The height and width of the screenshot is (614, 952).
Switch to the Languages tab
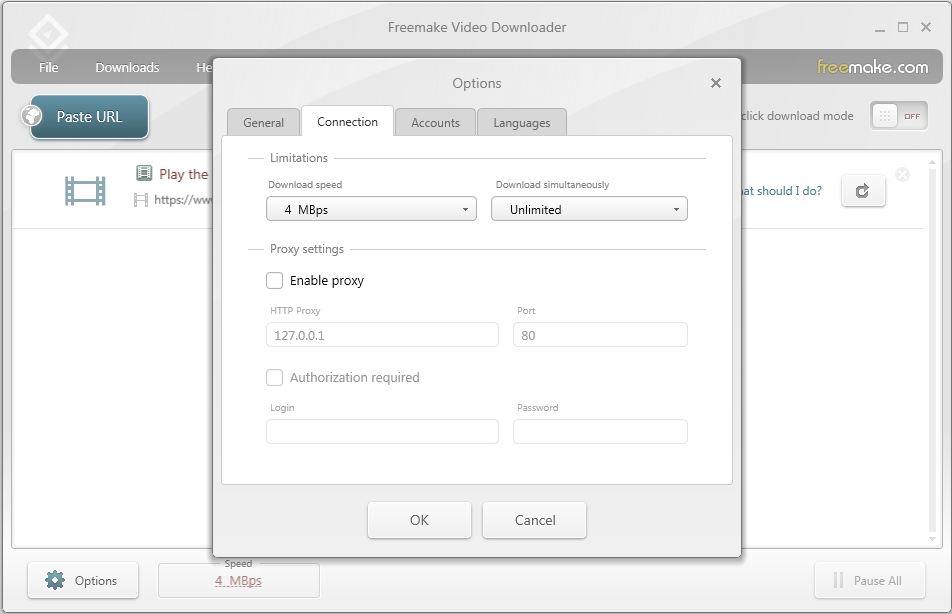point(522,122)
